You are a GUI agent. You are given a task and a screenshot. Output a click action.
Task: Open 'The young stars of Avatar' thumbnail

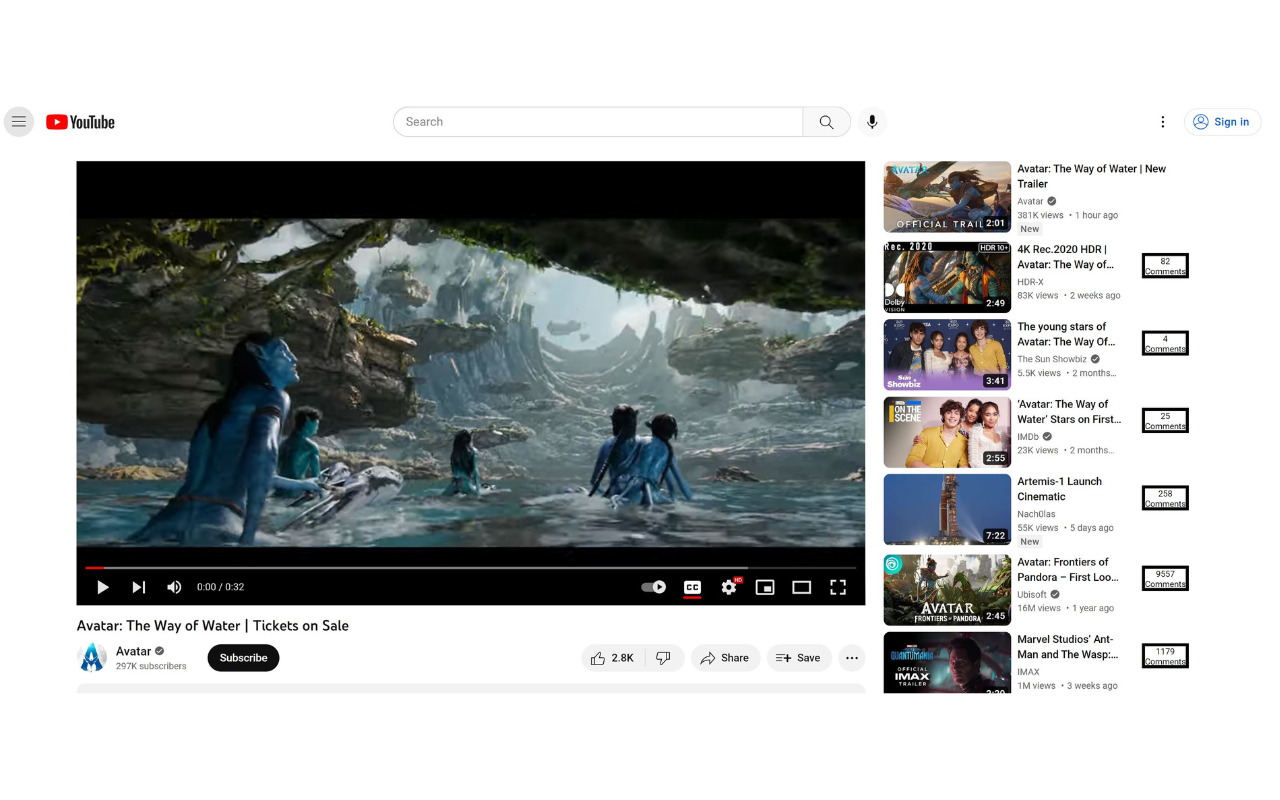(947, 355)
